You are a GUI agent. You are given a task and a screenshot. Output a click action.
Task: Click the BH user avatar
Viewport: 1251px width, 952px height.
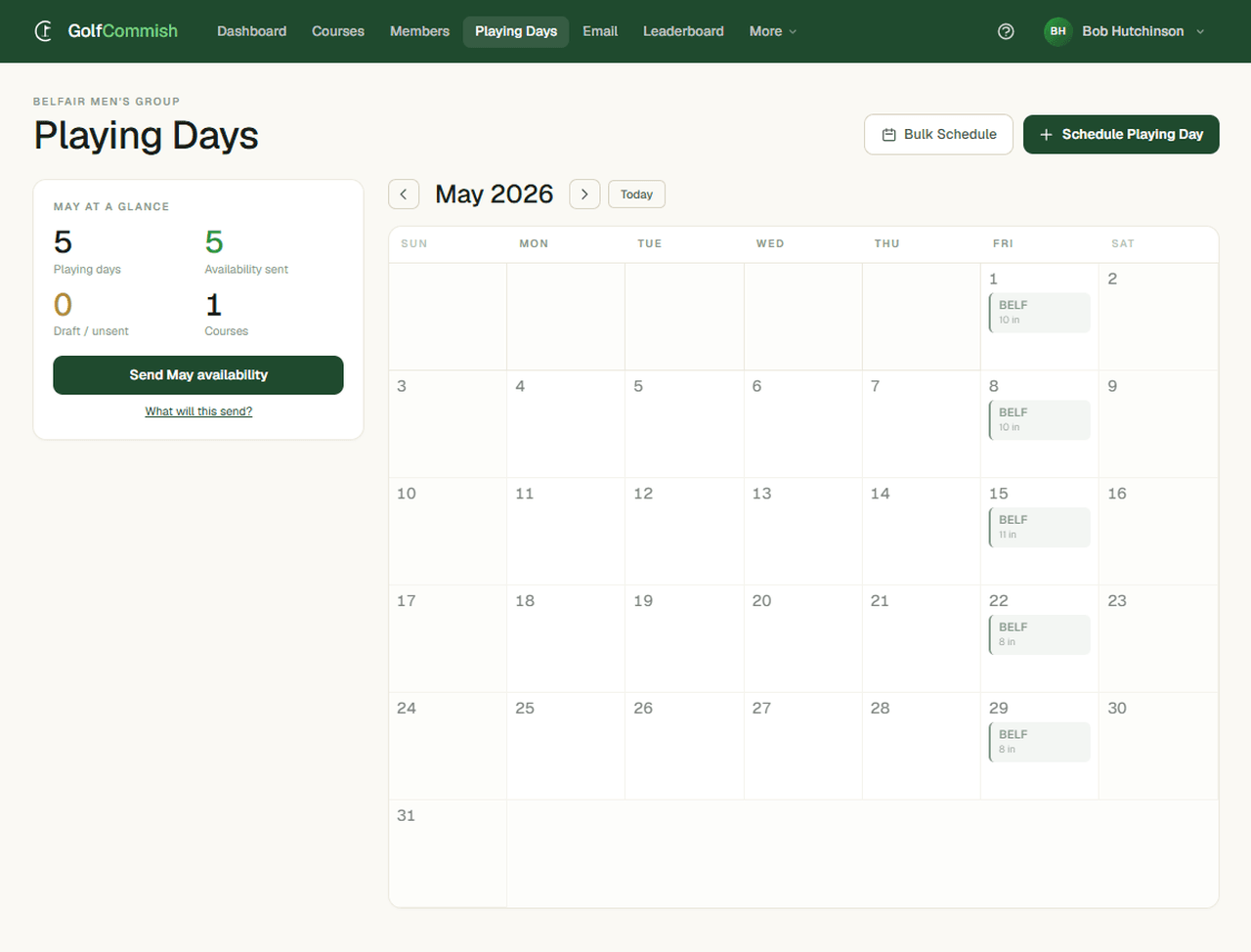click(1057, 31)
